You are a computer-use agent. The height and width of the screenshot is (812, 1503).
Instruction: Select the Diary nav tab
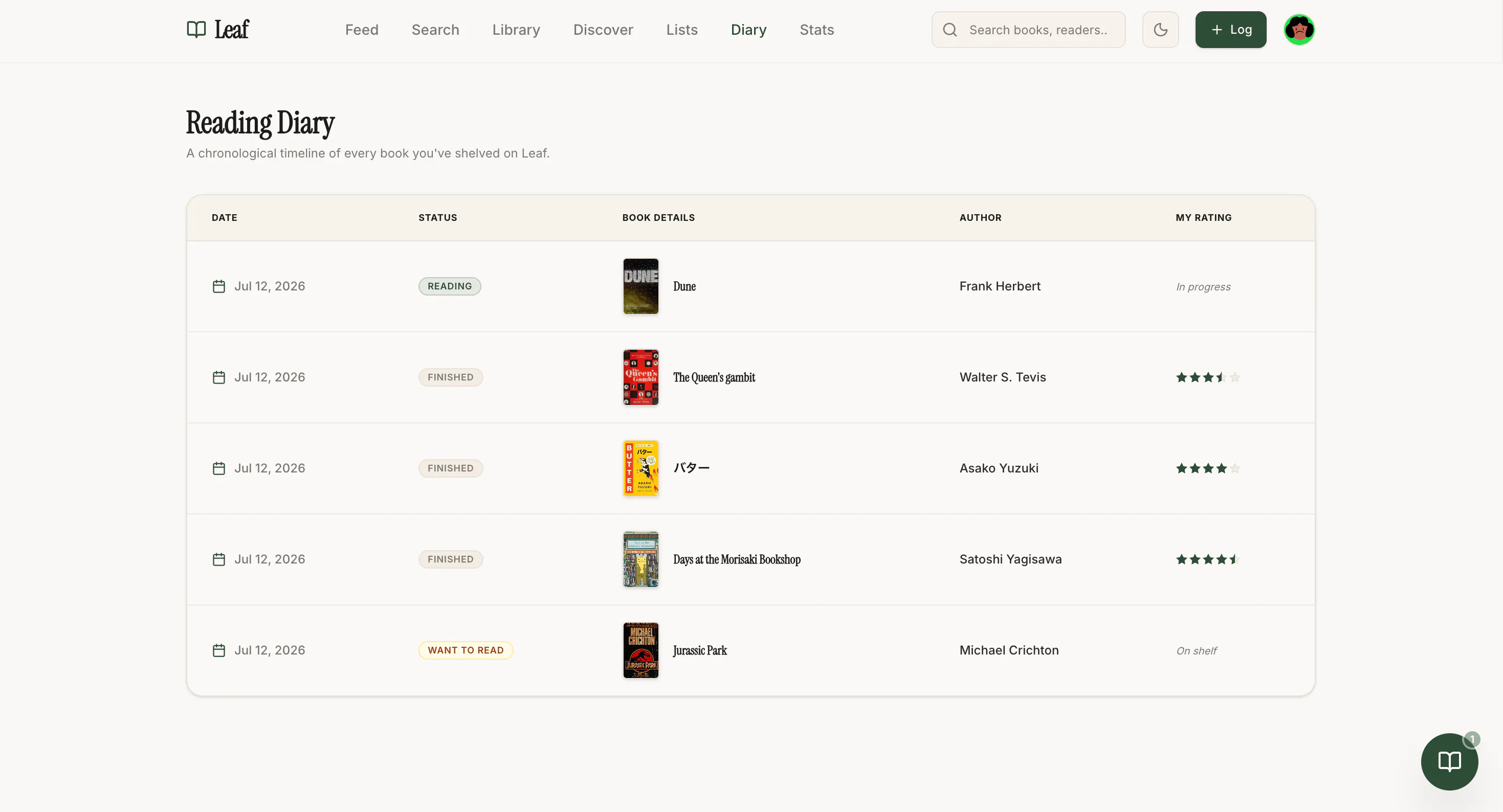coord(748,30)
